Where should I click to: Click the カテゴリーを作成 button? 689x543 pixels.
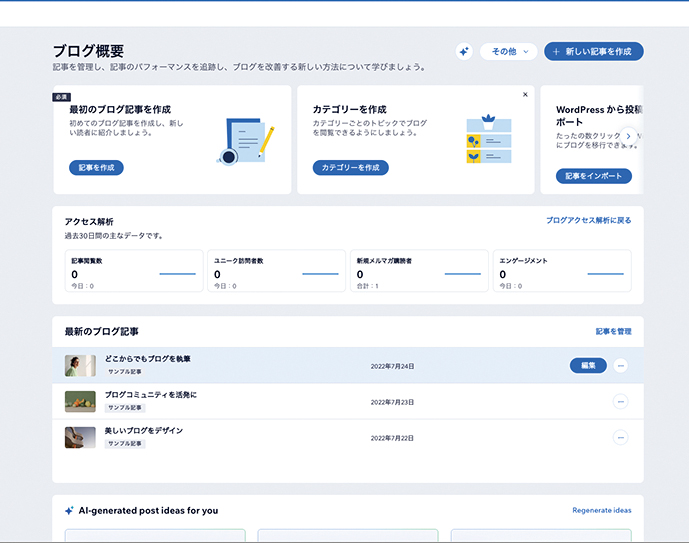[x=350, y=168]
